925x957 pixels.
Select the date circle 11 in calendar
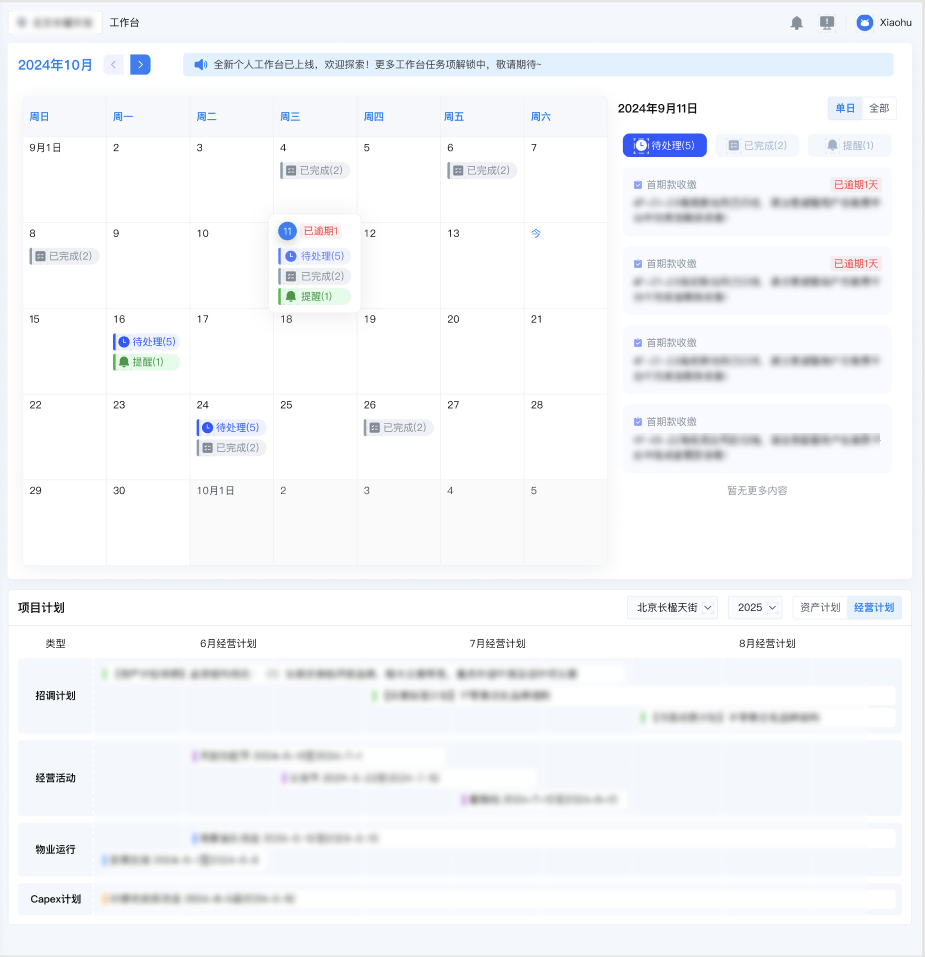click(287, 231)
